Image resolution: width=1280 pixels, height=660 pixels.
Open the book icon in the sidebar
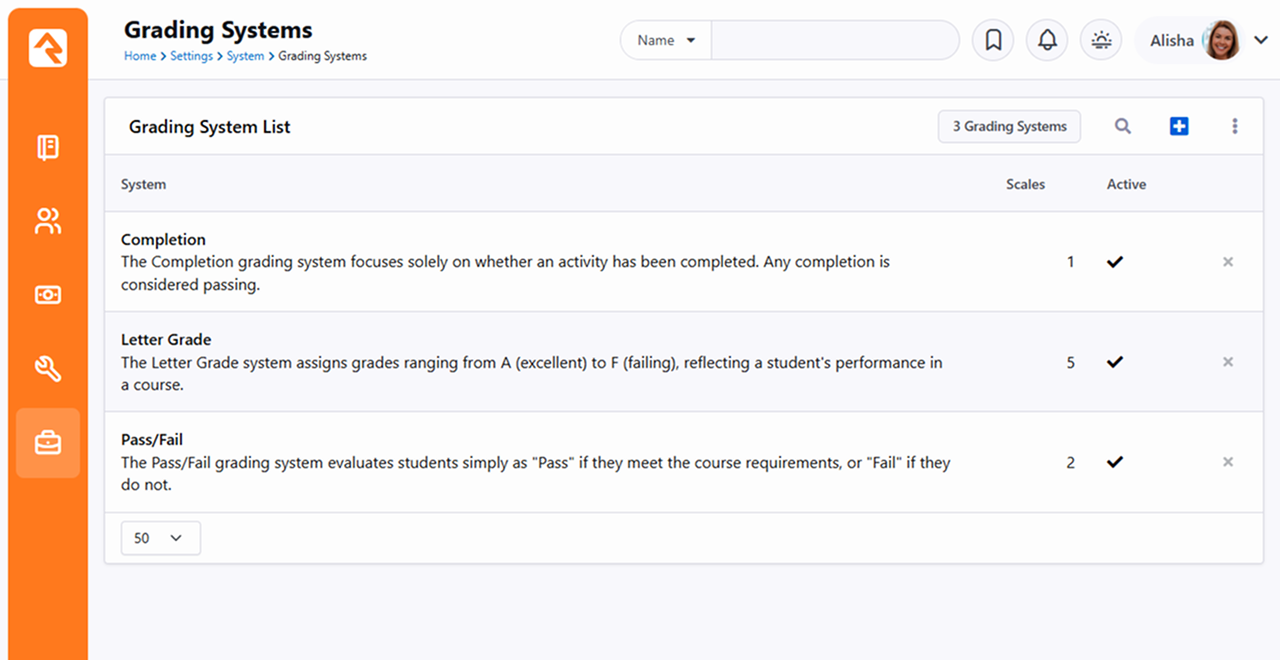tap(48, 148)
